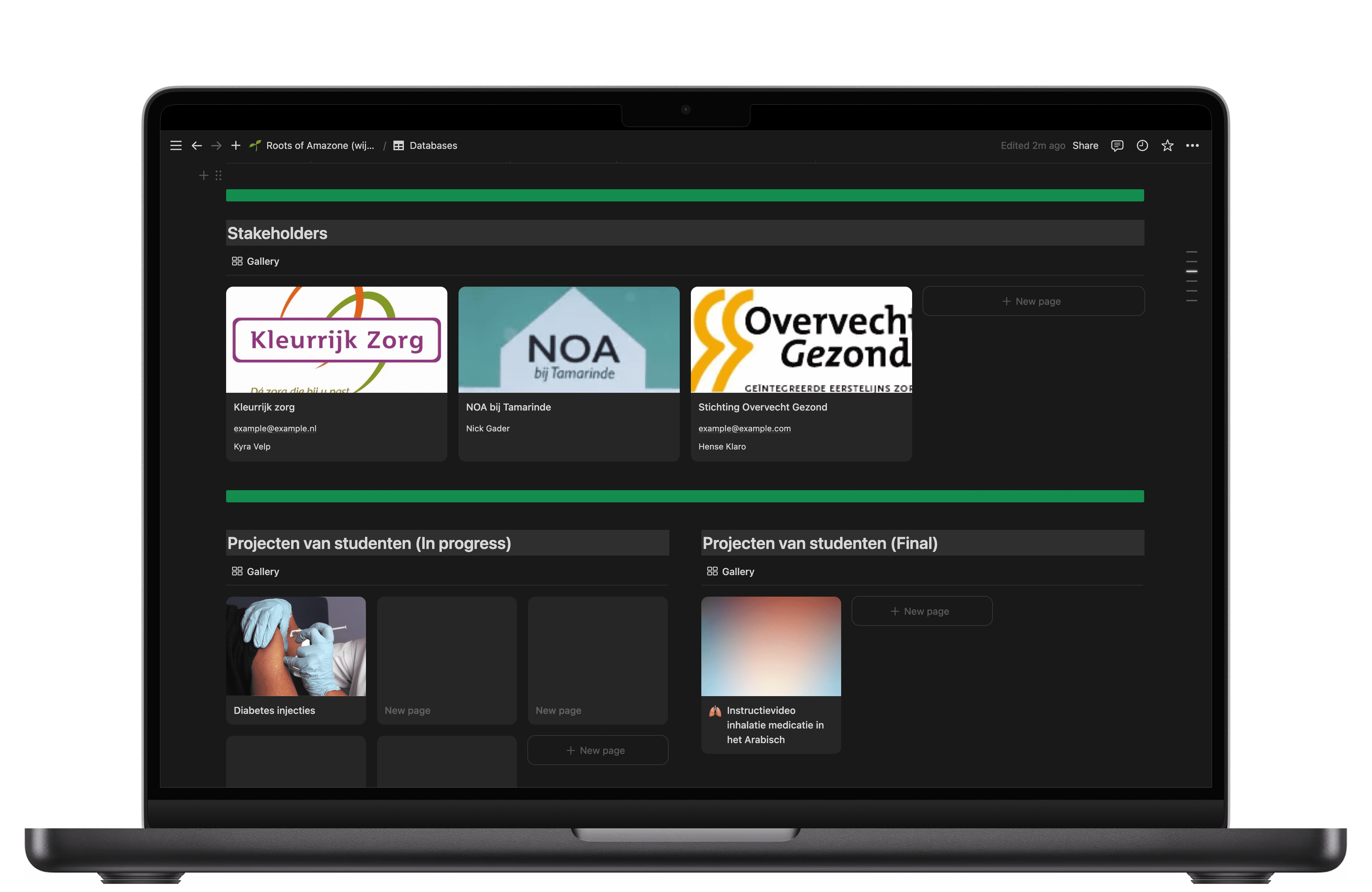Add a block with the plus handle
The width and height of the screenshot is (1372, 892).
[204, 175]
